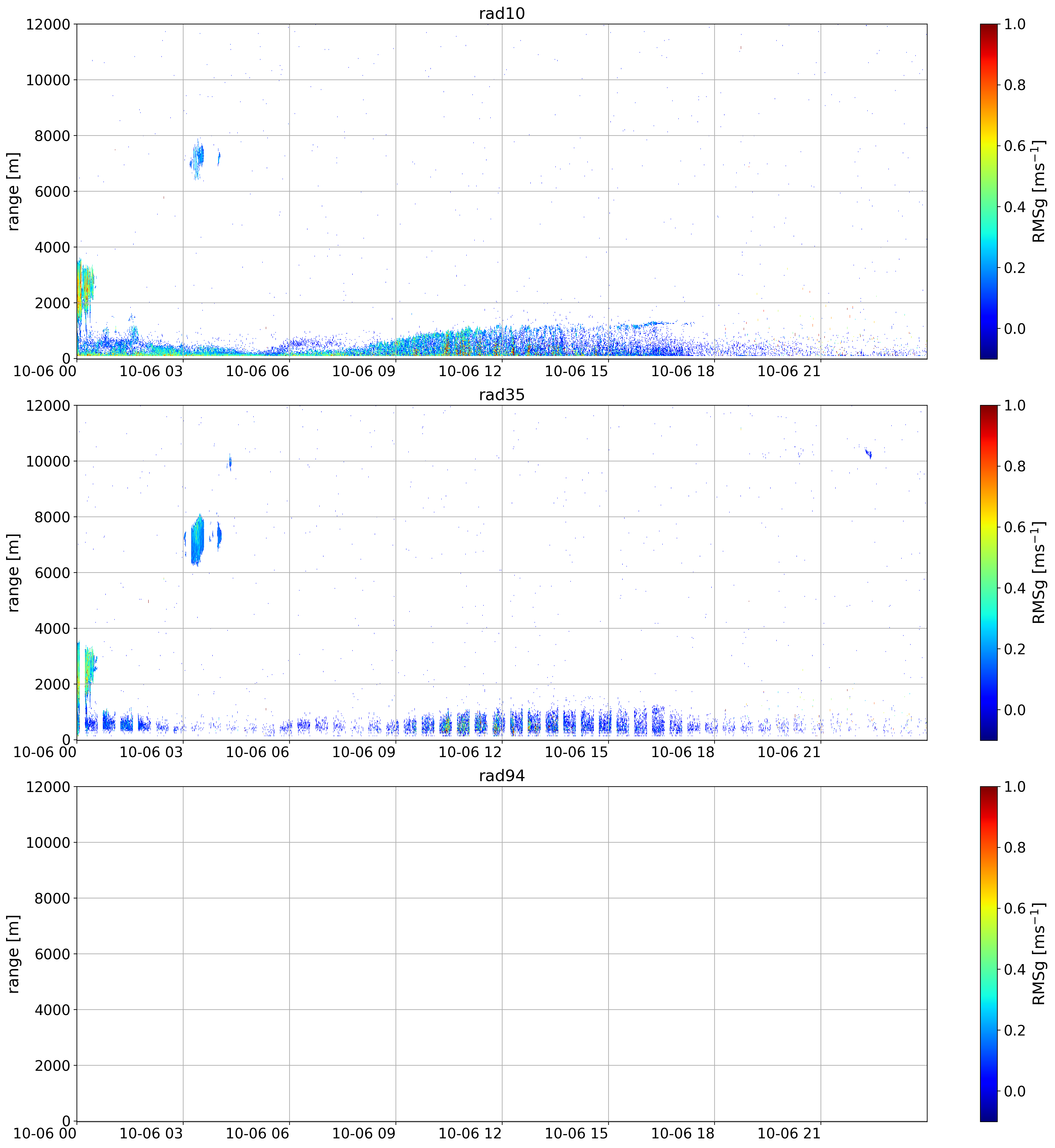1055x1148 pixels.
Task: Click the "1.0" tick on the rad10 colorbar
Action: [x=1015, y=24]
